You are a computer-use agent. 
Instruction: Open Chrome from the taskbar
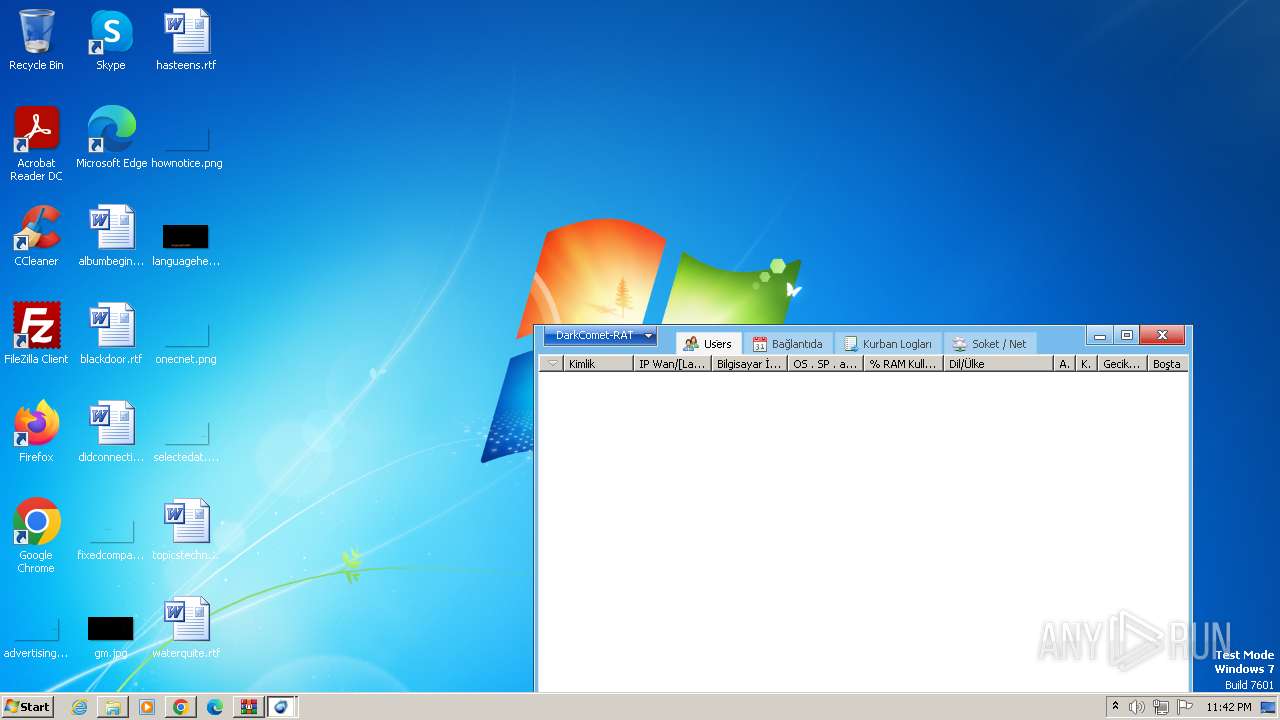[x=181, y=707]
